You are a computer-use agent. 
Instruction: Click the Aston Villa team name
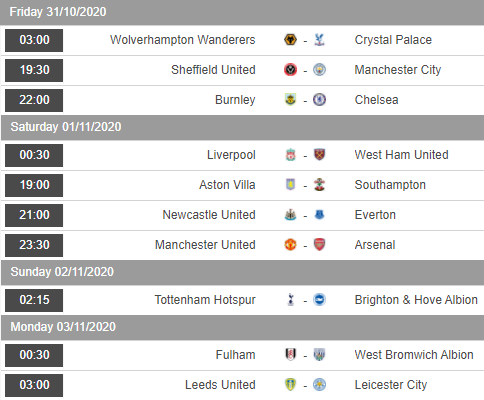point(227,185)
